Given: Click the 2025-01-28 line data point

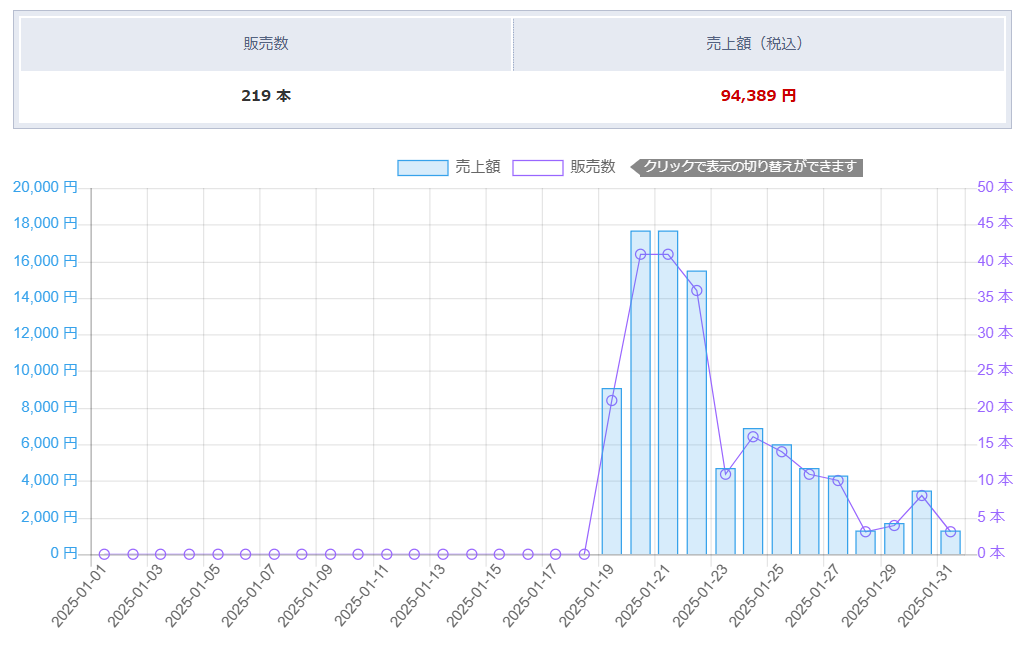Looking at the screenshot, I should (x=866, y=532).
